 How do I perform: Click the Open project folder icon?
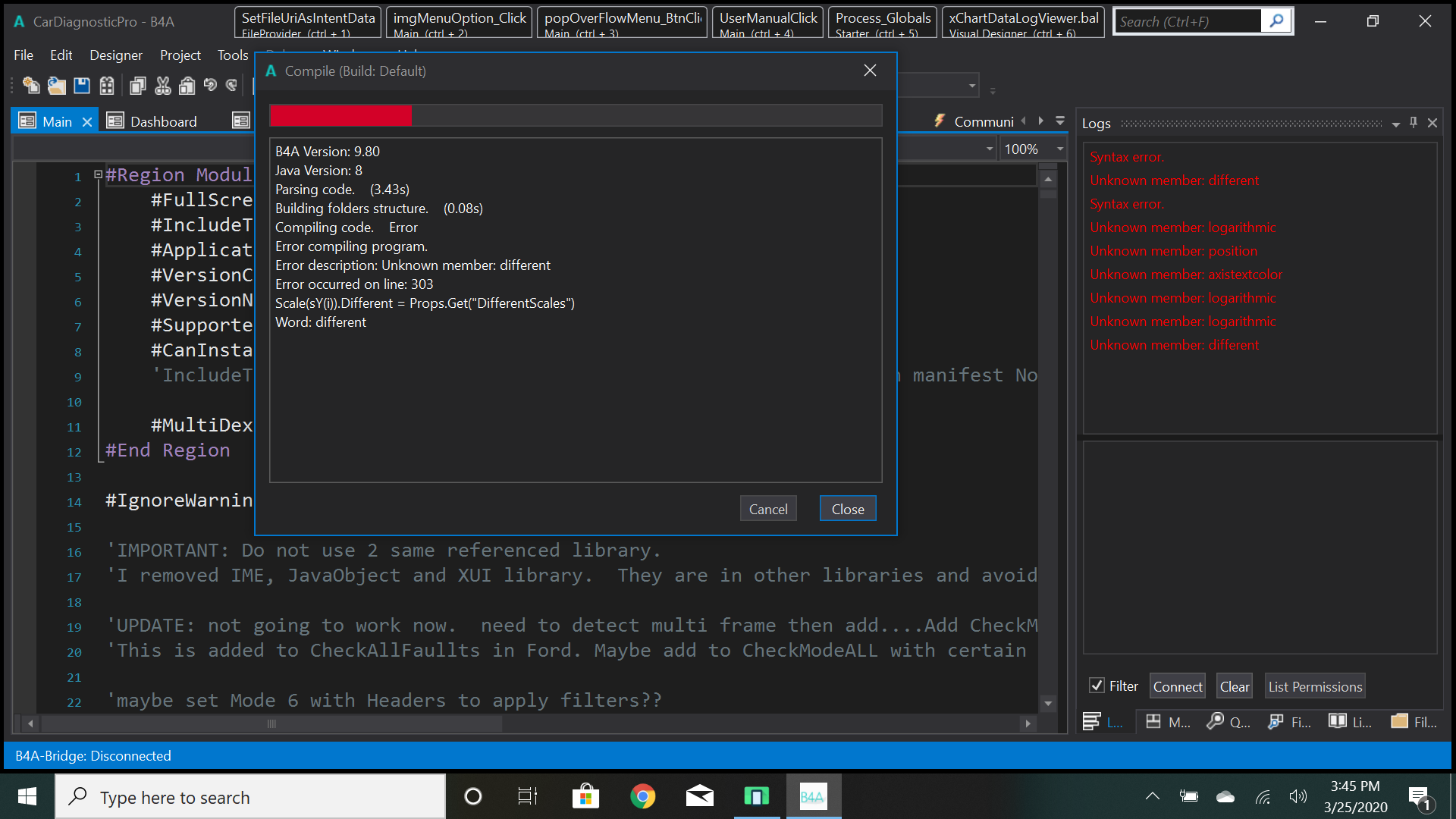(x=56, y=86)
